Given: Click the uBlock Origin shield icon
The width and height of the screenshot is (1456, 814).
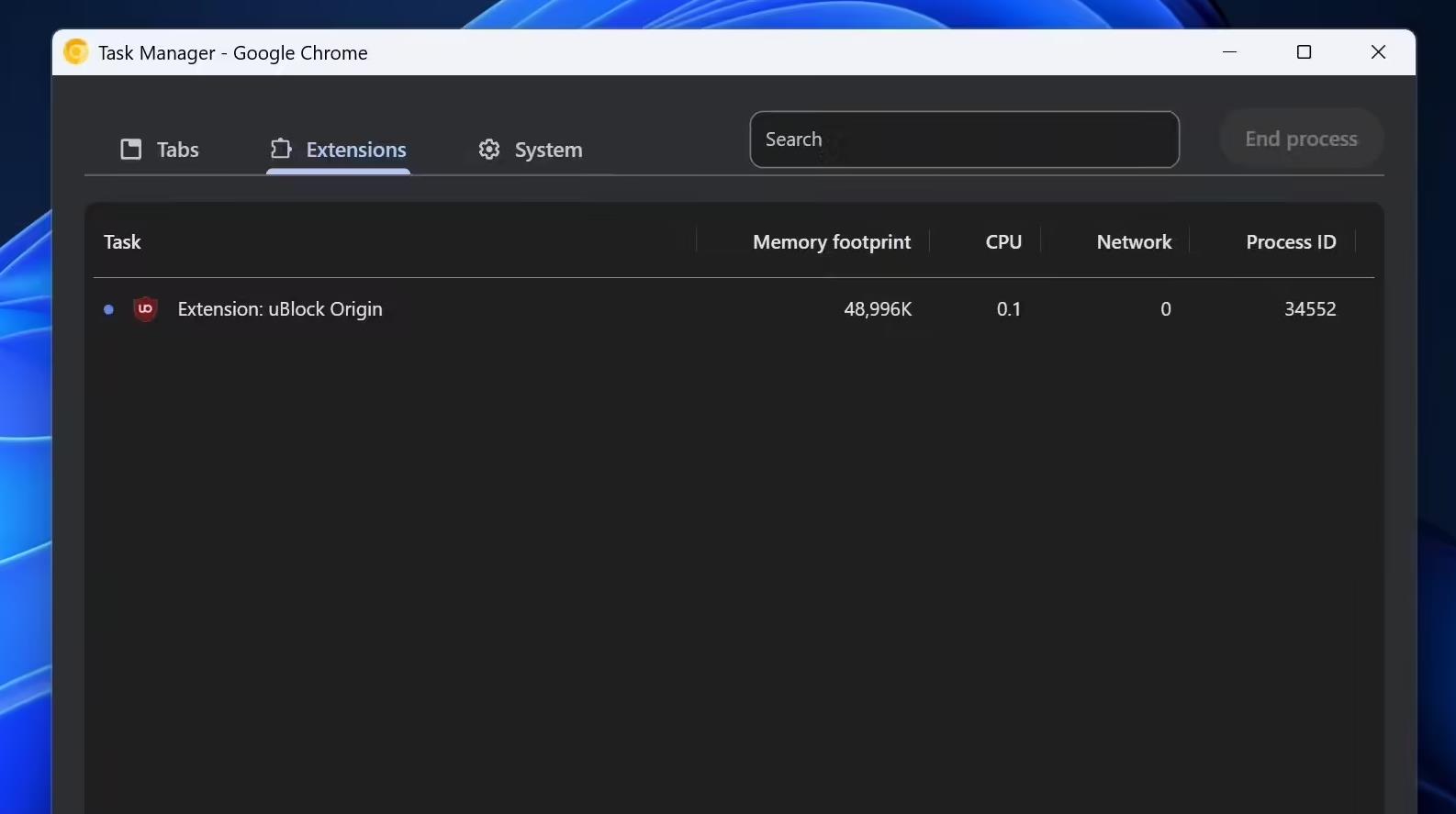Looking at the screenshot, I should 145,309.
